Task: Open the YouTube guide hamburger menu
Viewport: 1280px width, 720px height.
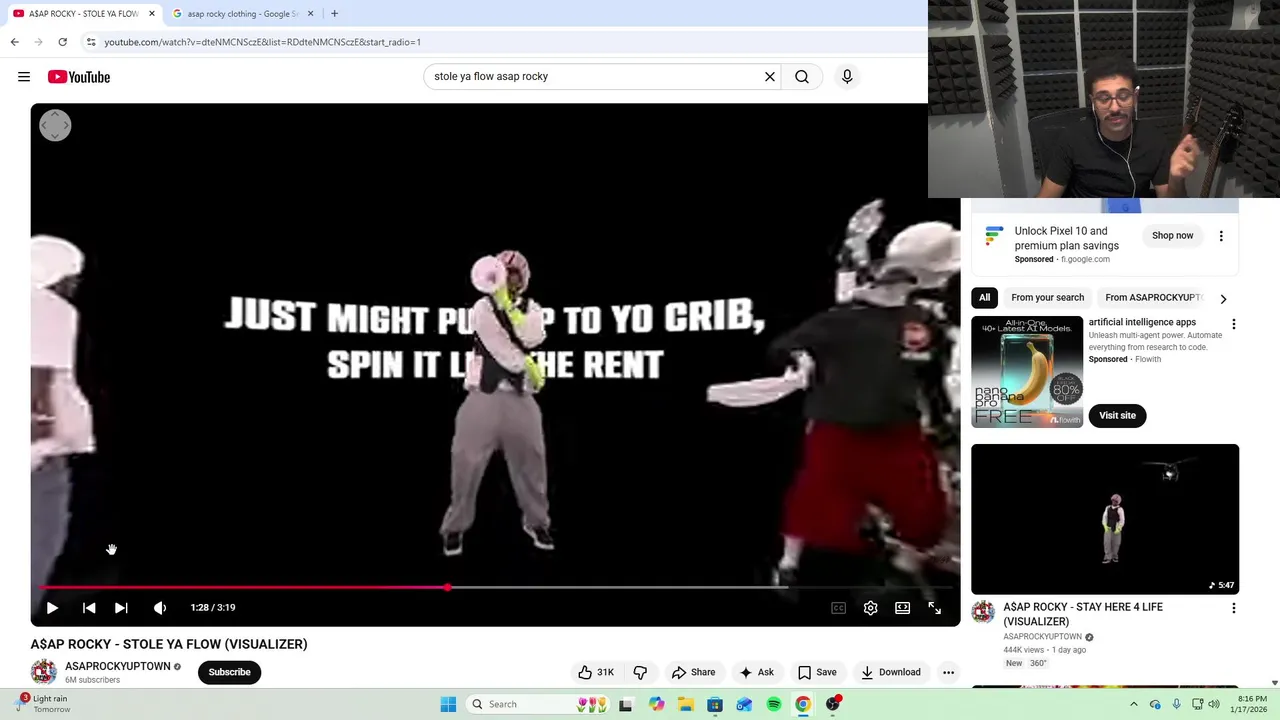Action: point(24,77)
